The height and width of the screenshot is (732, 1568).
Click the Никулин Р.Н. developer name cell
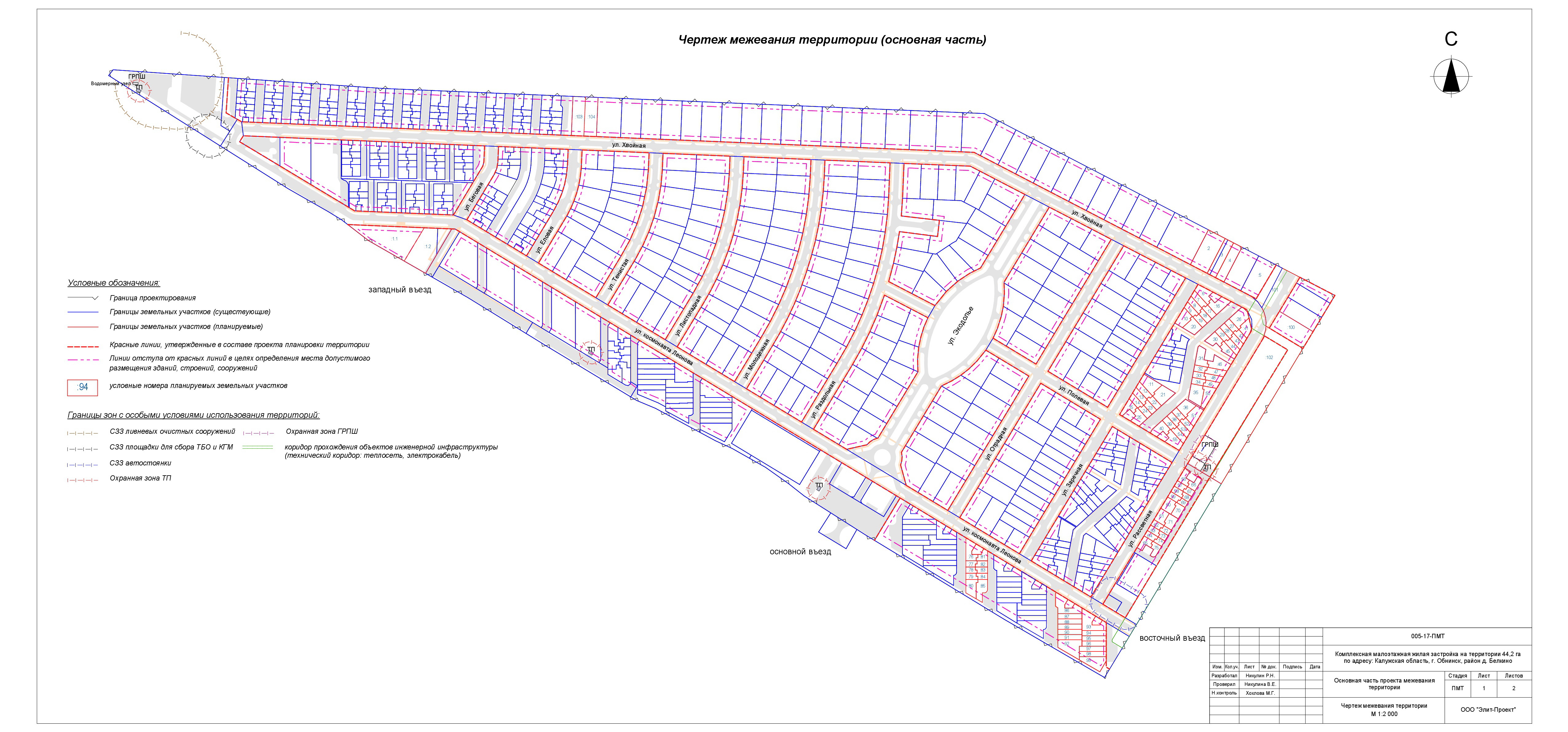[x=1260, y=676]
